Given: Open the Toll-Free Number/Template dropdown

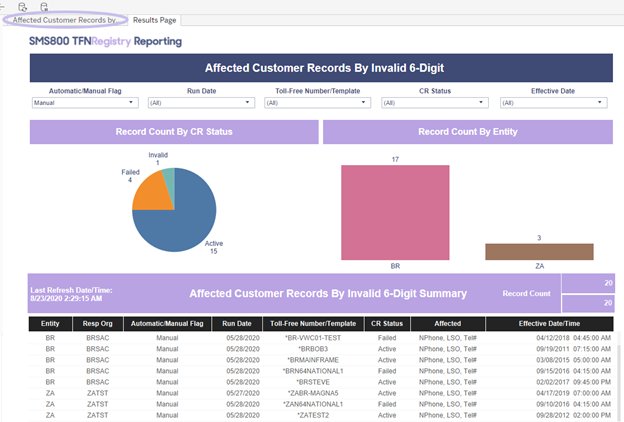Looking at the screenshot, I should click(x=318, y=103).
